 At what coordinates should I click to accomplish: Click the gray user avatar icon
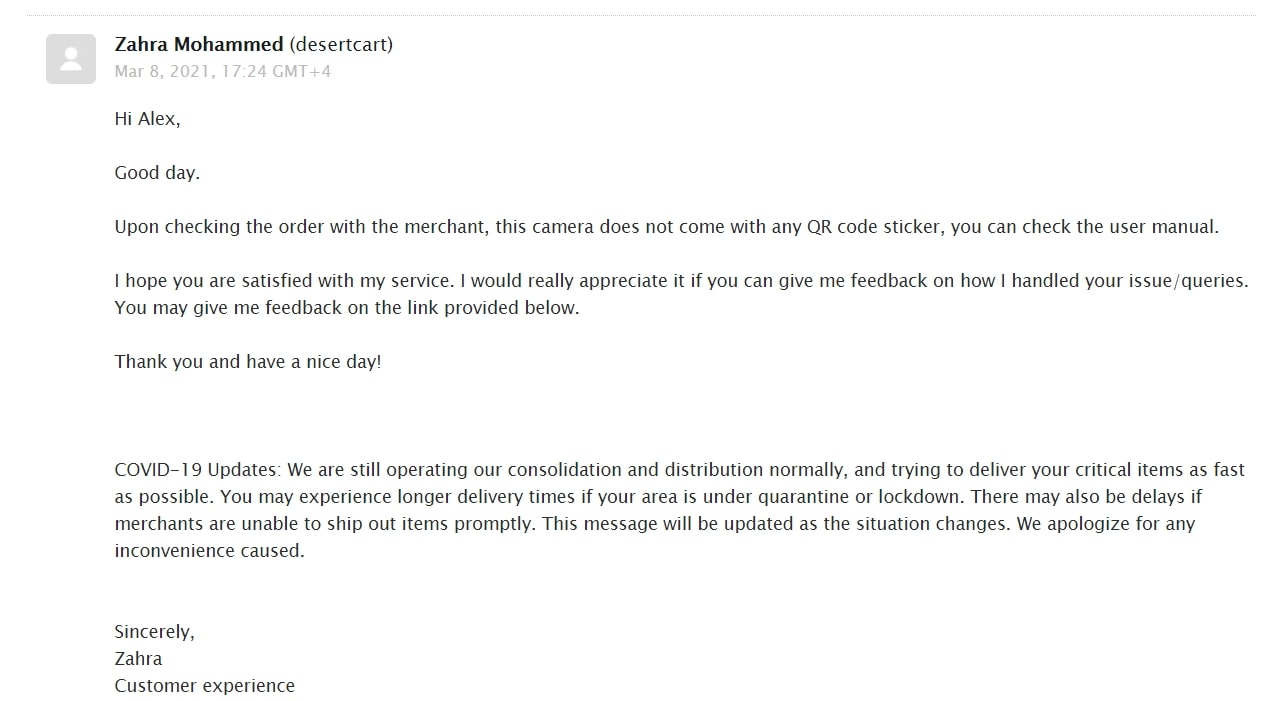[71, 59]
